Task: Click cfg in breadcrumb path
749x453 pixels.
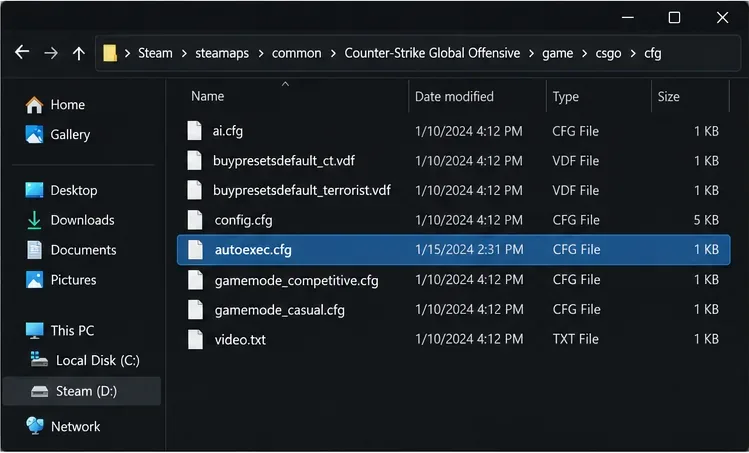Action: click(653, 54)
